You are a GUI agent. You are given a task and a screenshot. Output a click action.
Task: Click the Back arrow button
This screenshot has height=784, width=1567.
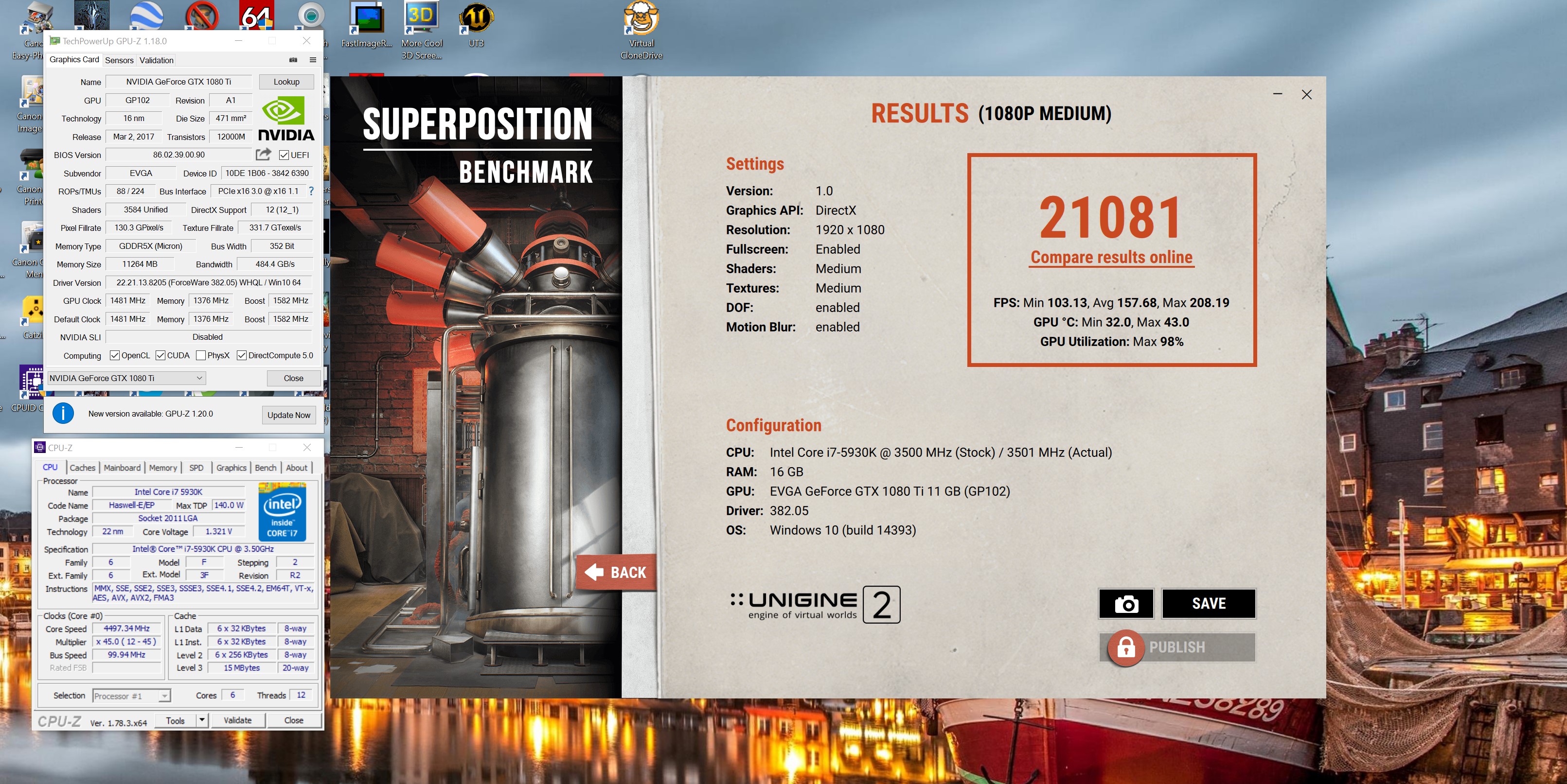[616, 573]
